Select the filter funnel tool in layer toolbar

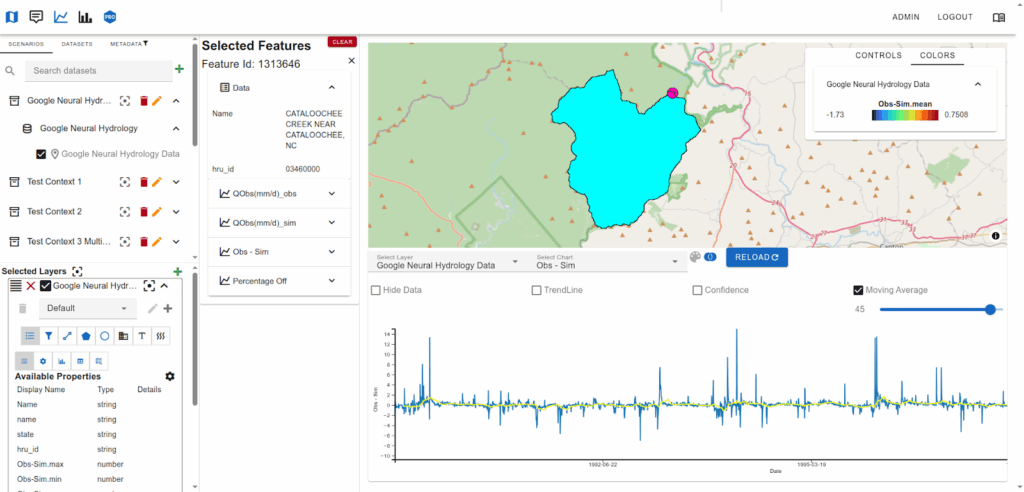[48, 336]
